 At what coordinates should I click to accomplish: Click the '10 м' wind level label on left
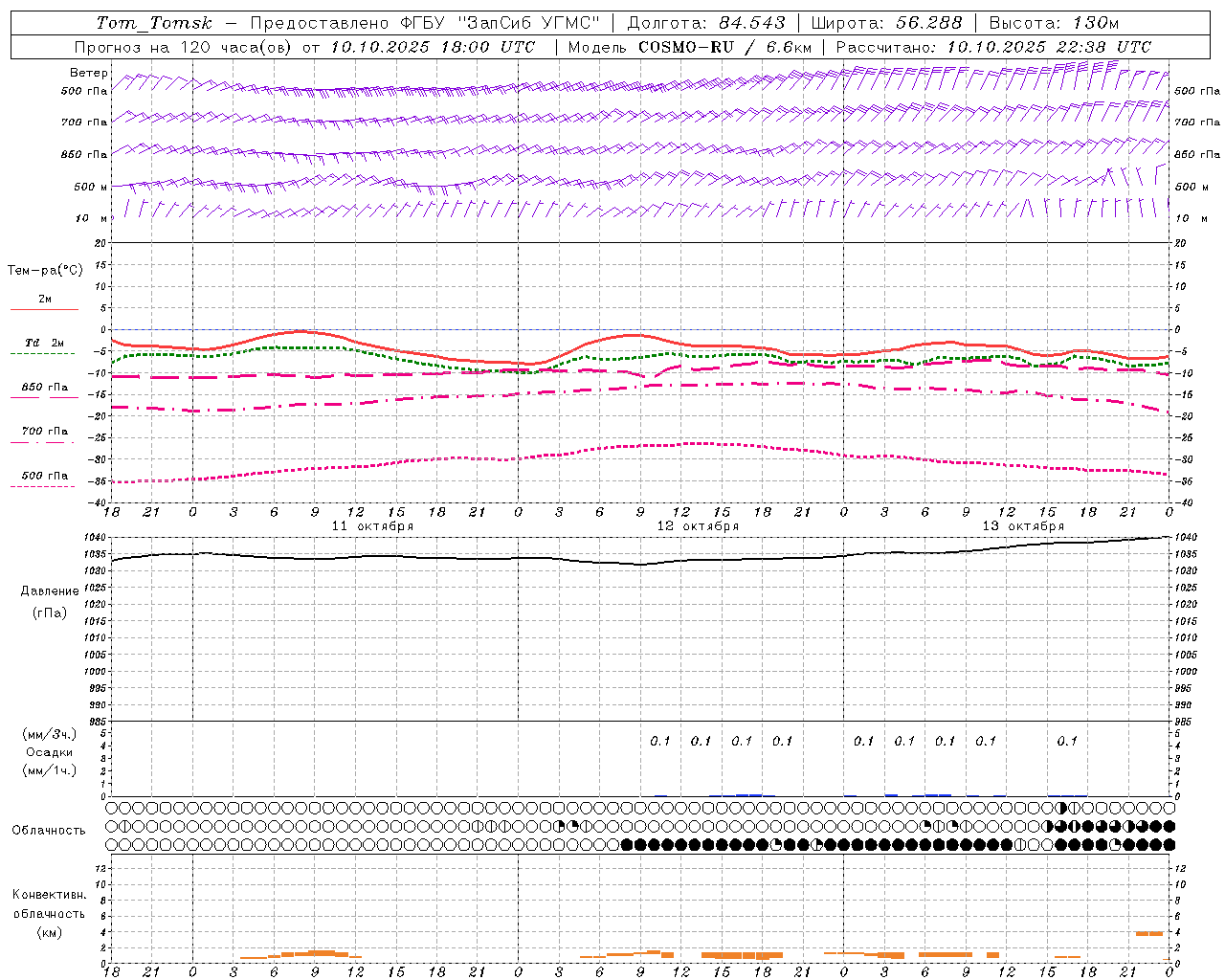pos(91,218)
